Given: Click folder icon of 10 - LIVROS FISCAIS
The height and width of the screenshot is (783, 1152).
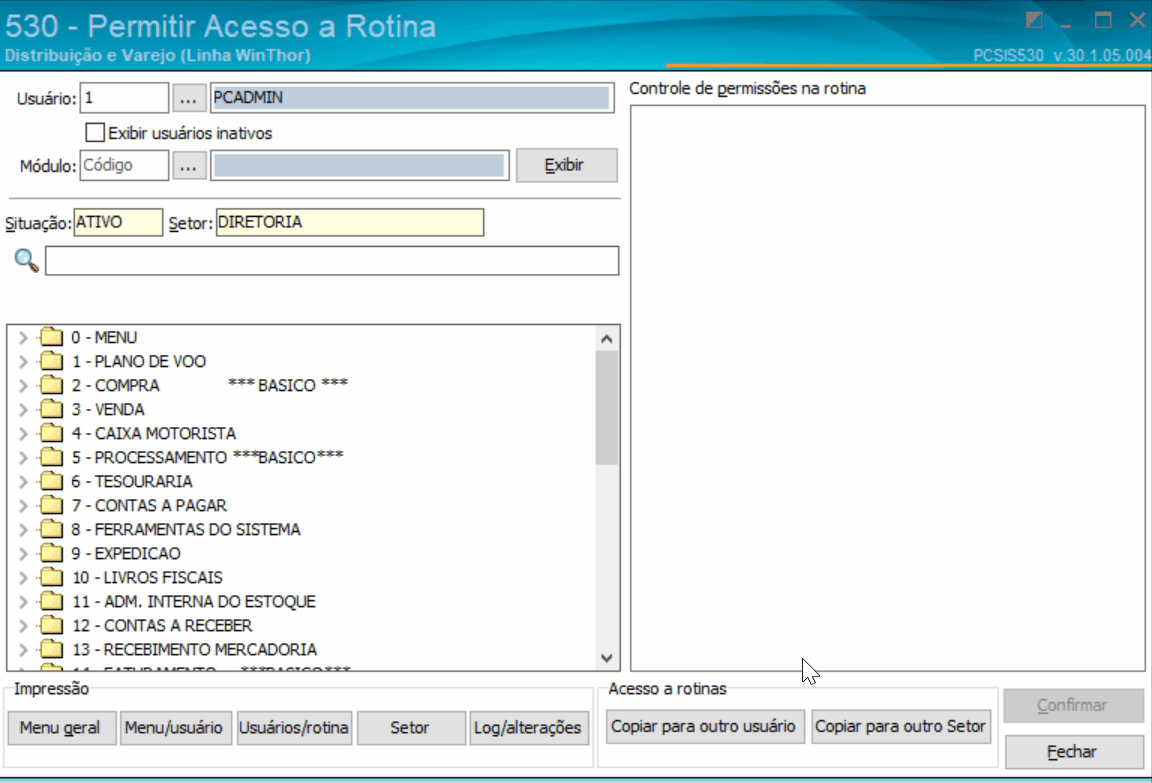Looking at the screenshot, I should coord(51,577).
